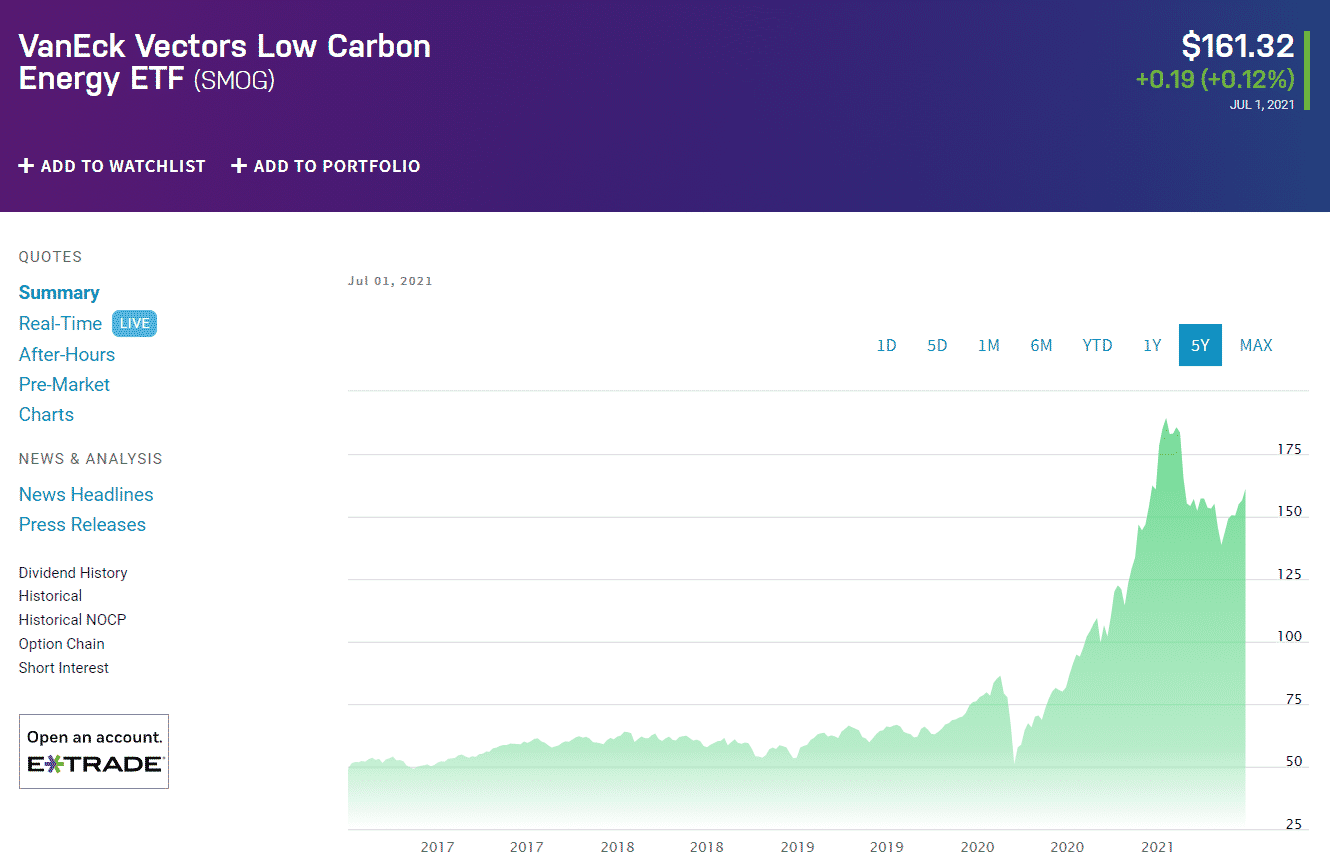The image size is (1330, 867).
Task: Click the LIVE badge next to Real-Time
Action: 134,323
